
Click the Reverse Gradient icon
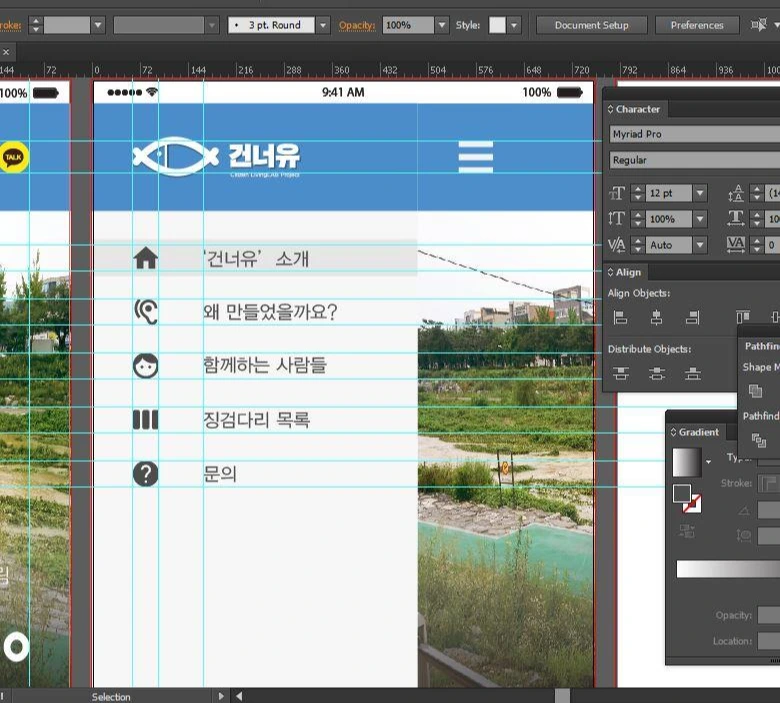coord(687,531)
